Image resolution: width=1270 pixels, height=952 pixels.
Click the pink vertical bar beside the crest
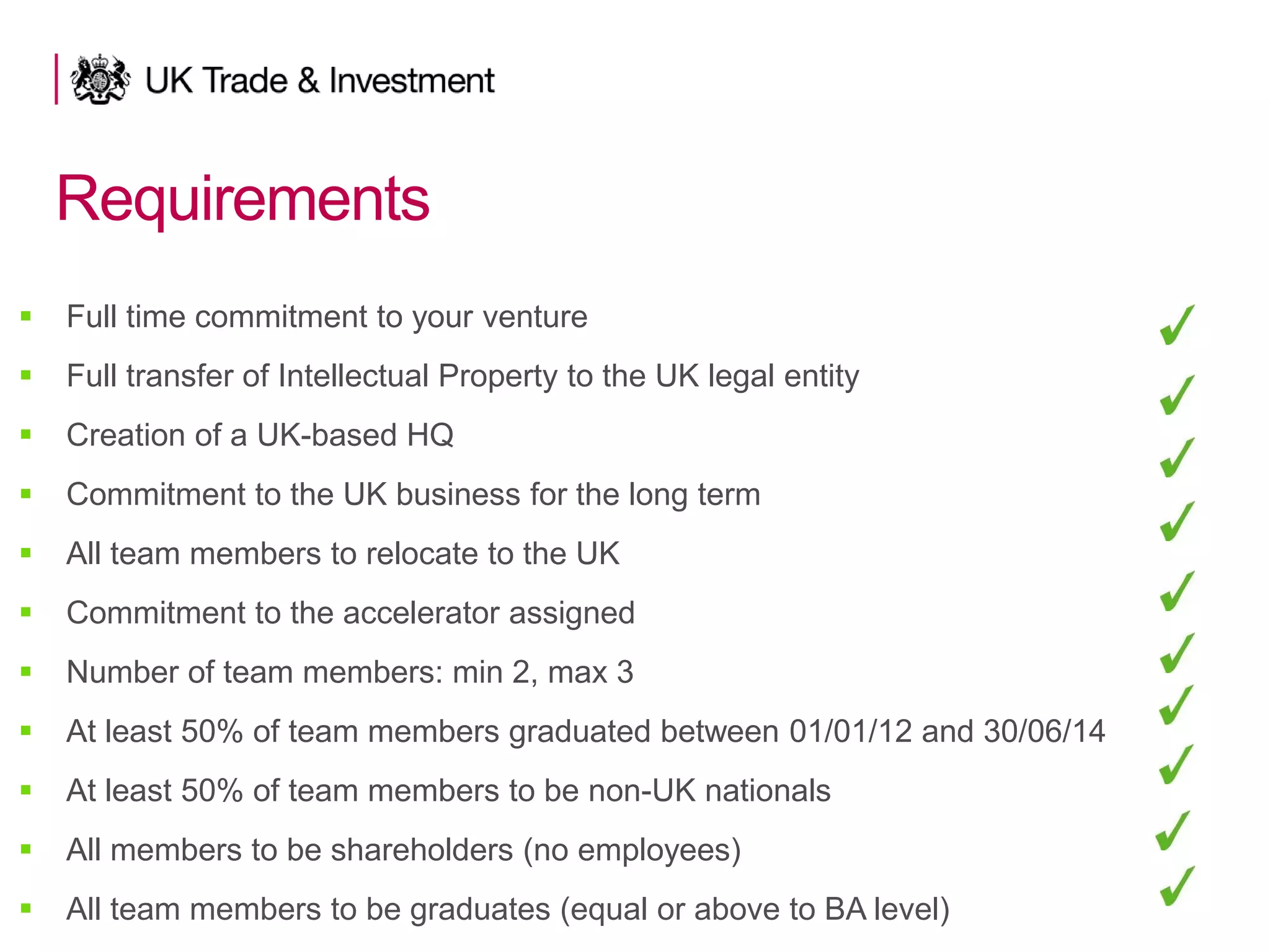point(56,79)
